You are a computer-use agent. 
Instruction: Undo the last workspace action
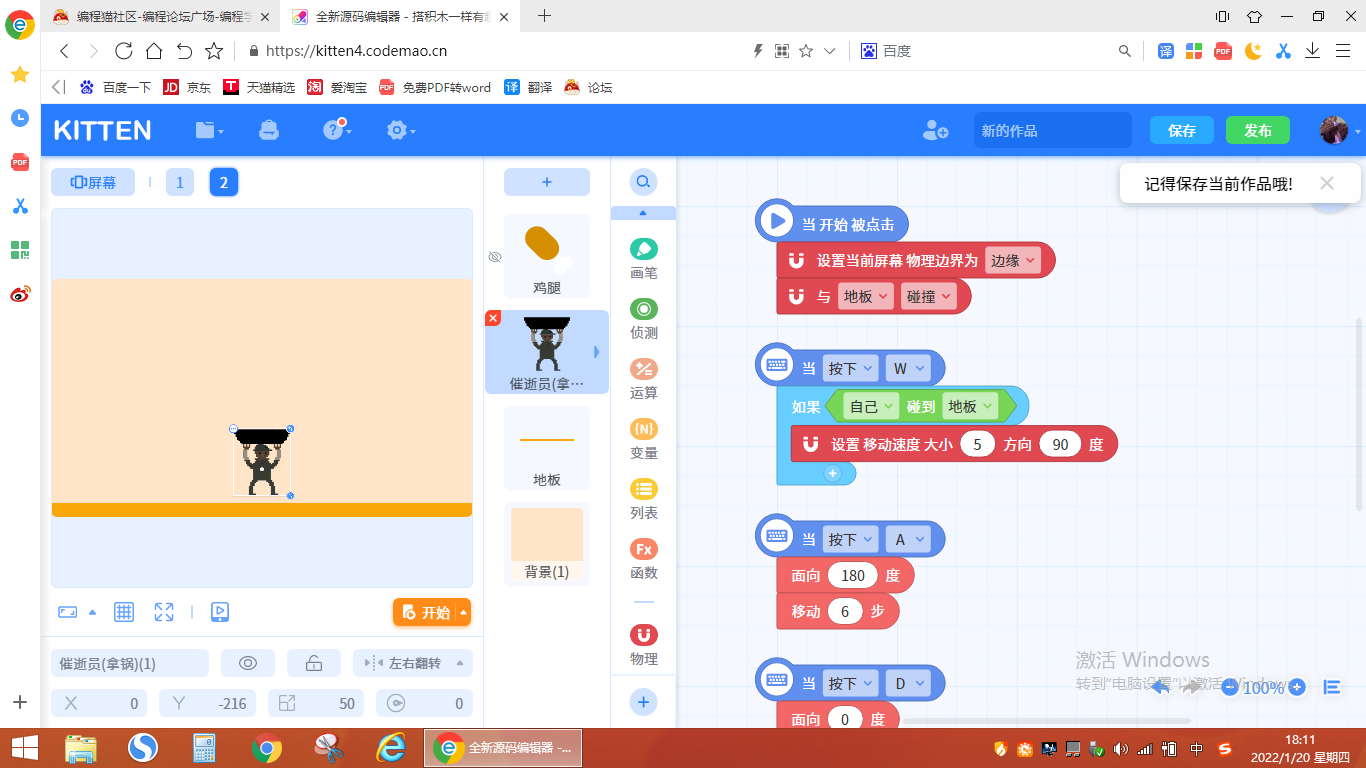pyautogui.click(x=1161, y=687)
